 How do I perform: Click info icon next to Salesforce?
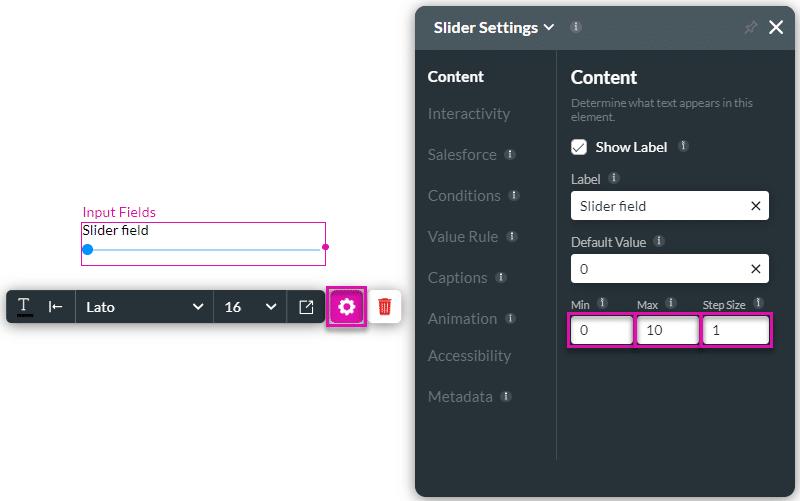pos(510,155)
